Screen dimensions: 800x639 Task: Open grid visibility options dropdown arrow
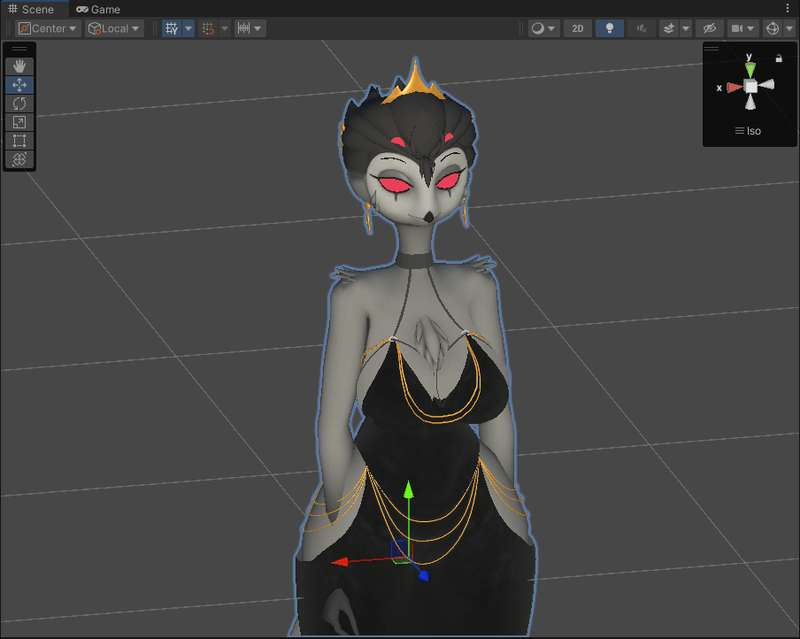pyautogui.click(x=188, y=29)
